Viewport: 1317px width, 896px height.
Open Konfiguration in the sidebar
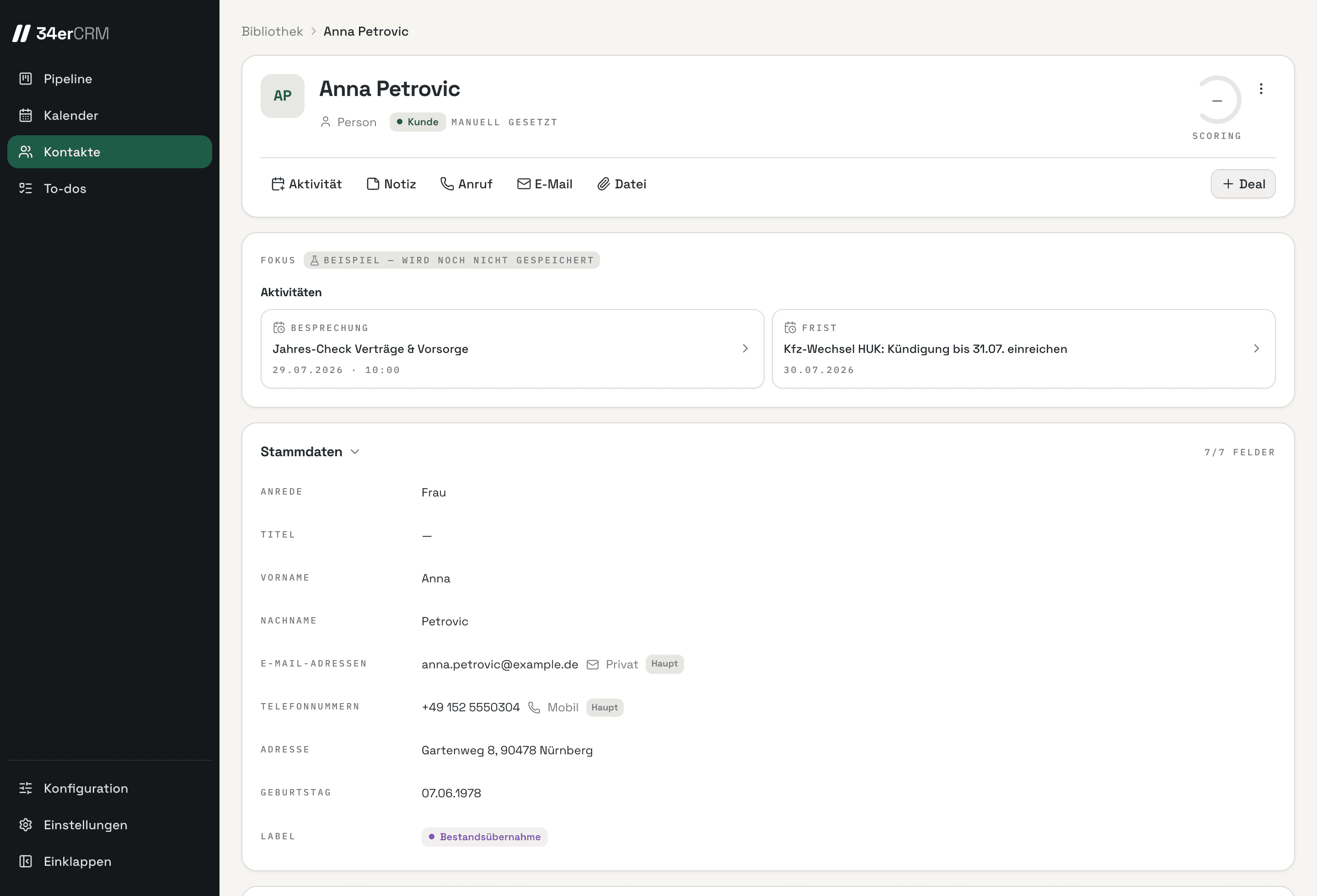coord(109,789)
